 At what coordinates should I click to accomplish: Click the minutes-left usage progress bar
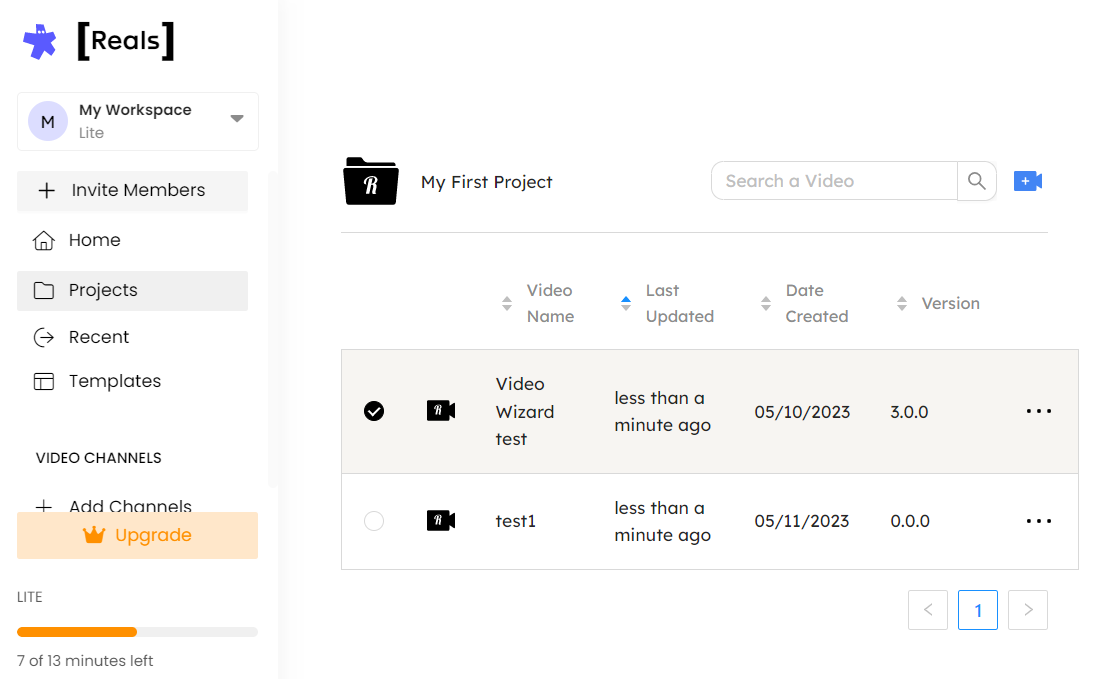pyautogui.click(x=137, y=632)
